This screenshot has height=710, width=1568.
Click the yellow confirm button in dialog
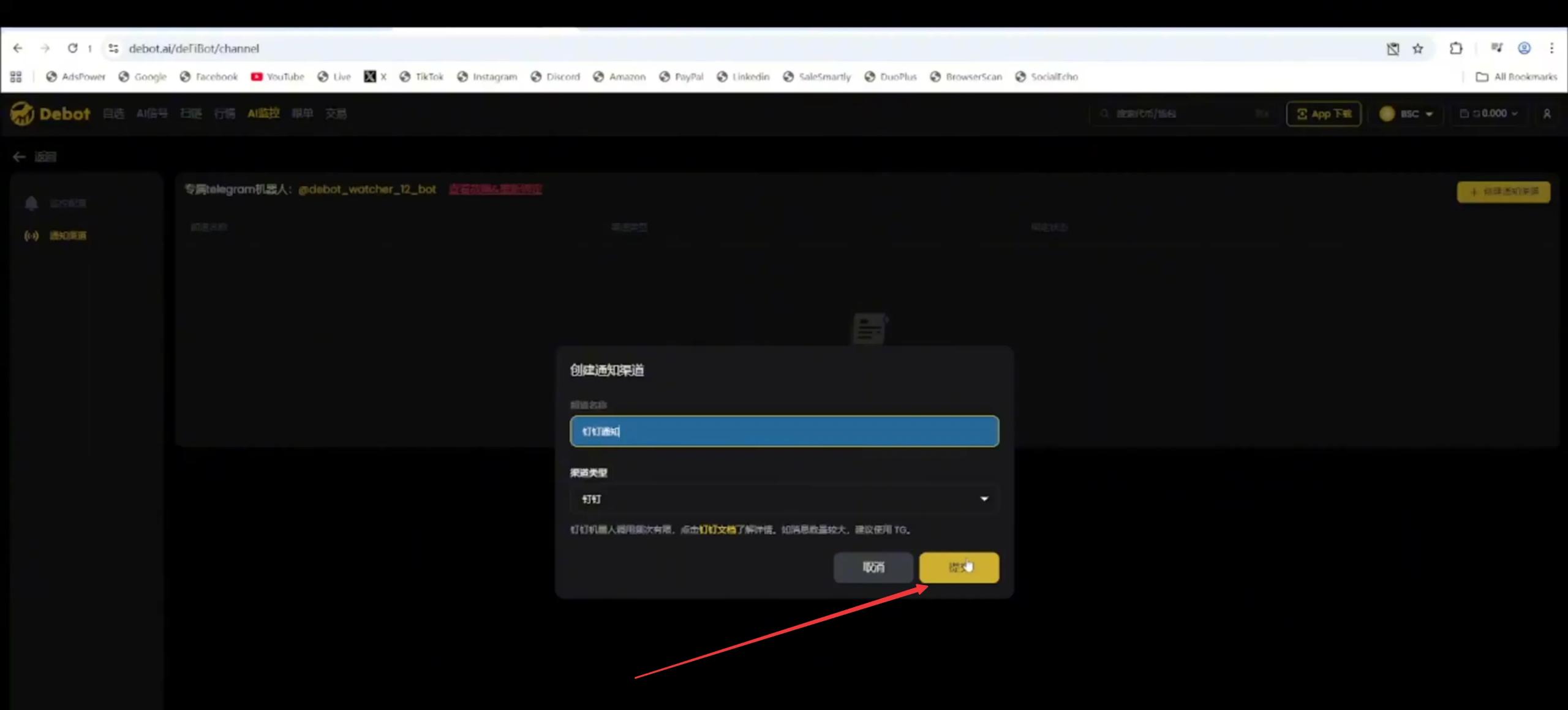[x=959, y=567]
